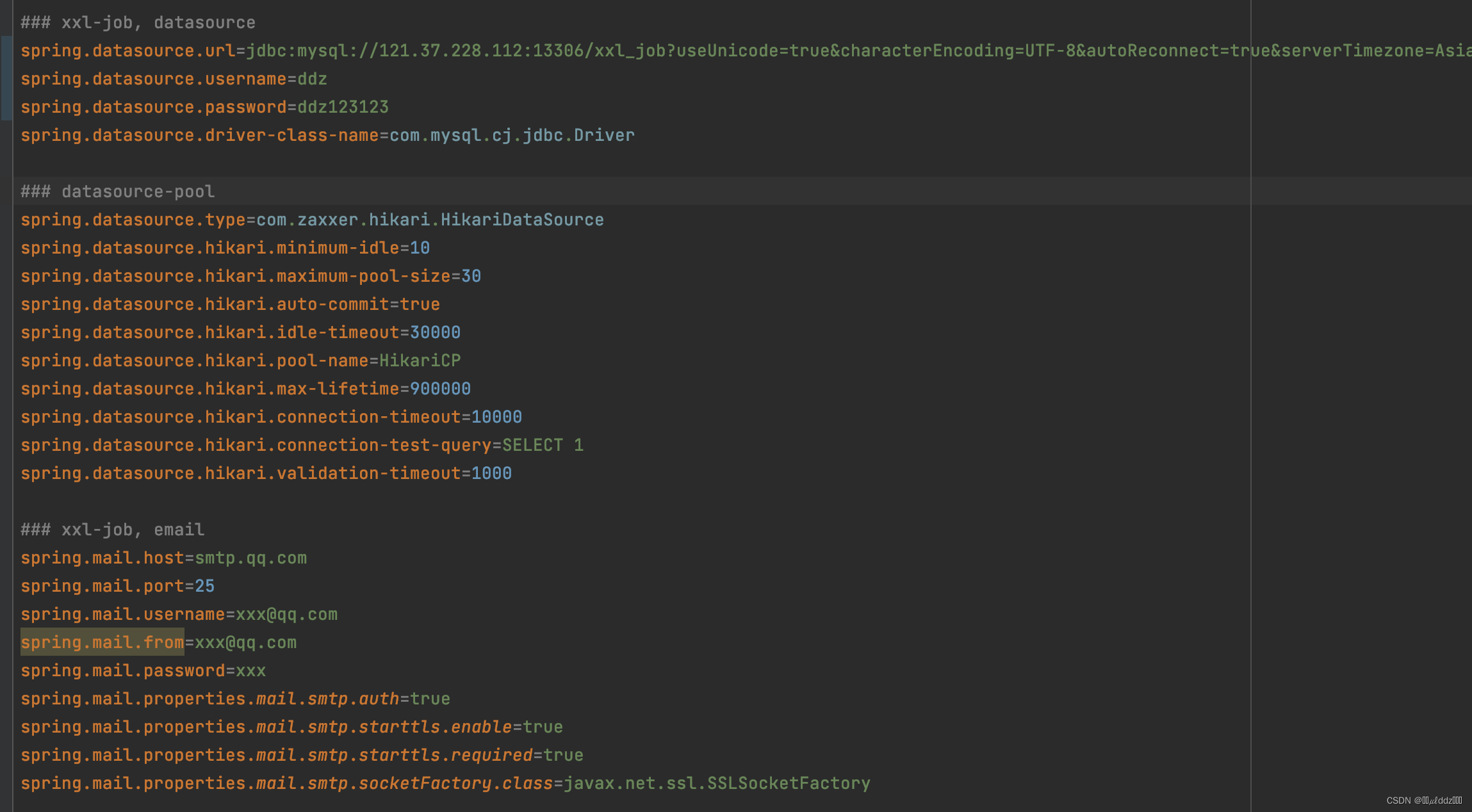Click the hikari.auto-commit=true line
1472x812 pixels.
point(230,305)
